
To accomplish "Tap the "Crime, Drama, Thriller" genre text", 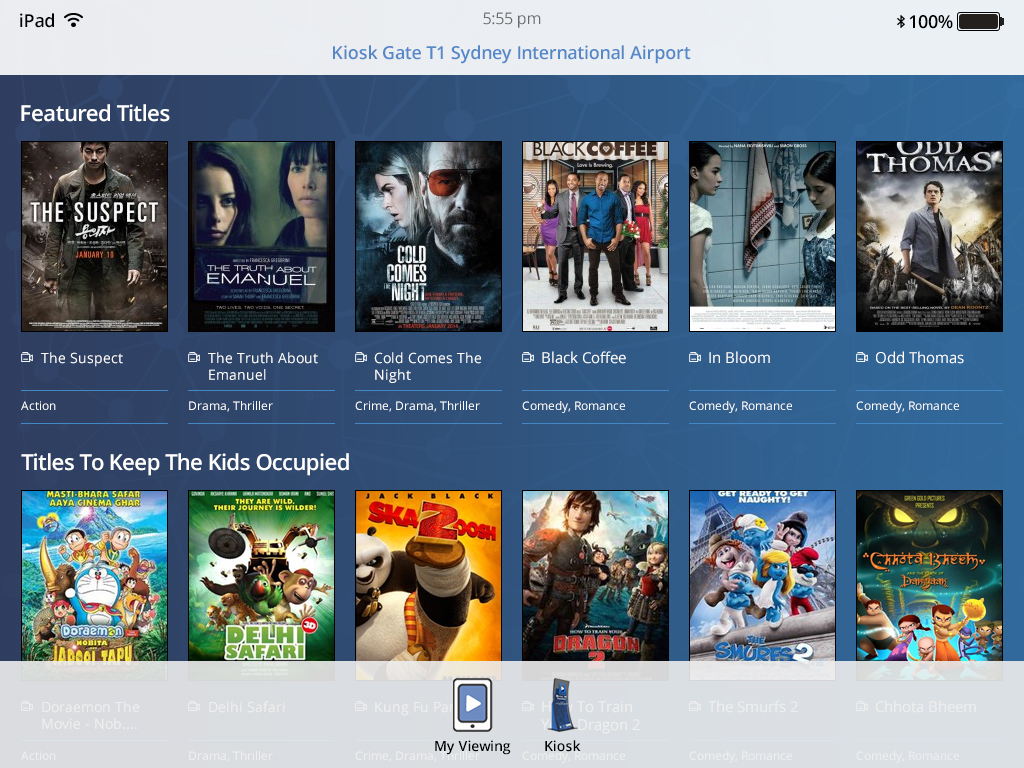I will click(x=417, y=406).
